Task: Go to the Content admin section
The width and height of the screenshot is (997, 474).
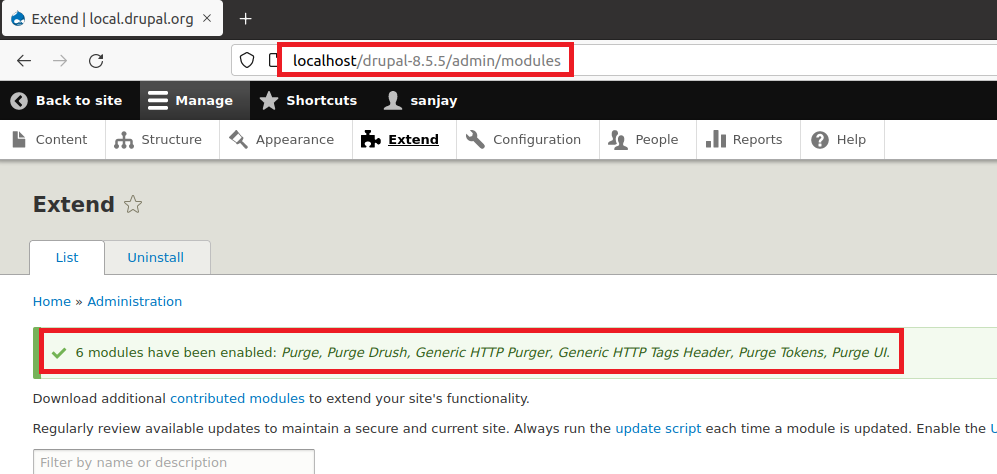Action: click(50, 140)
